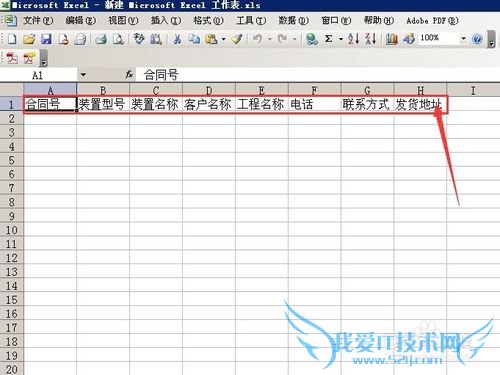The width and height of the screenshot is (500, 375).
Task: Select the Format Painter brush icon
Action: click(x=237, y=39)
